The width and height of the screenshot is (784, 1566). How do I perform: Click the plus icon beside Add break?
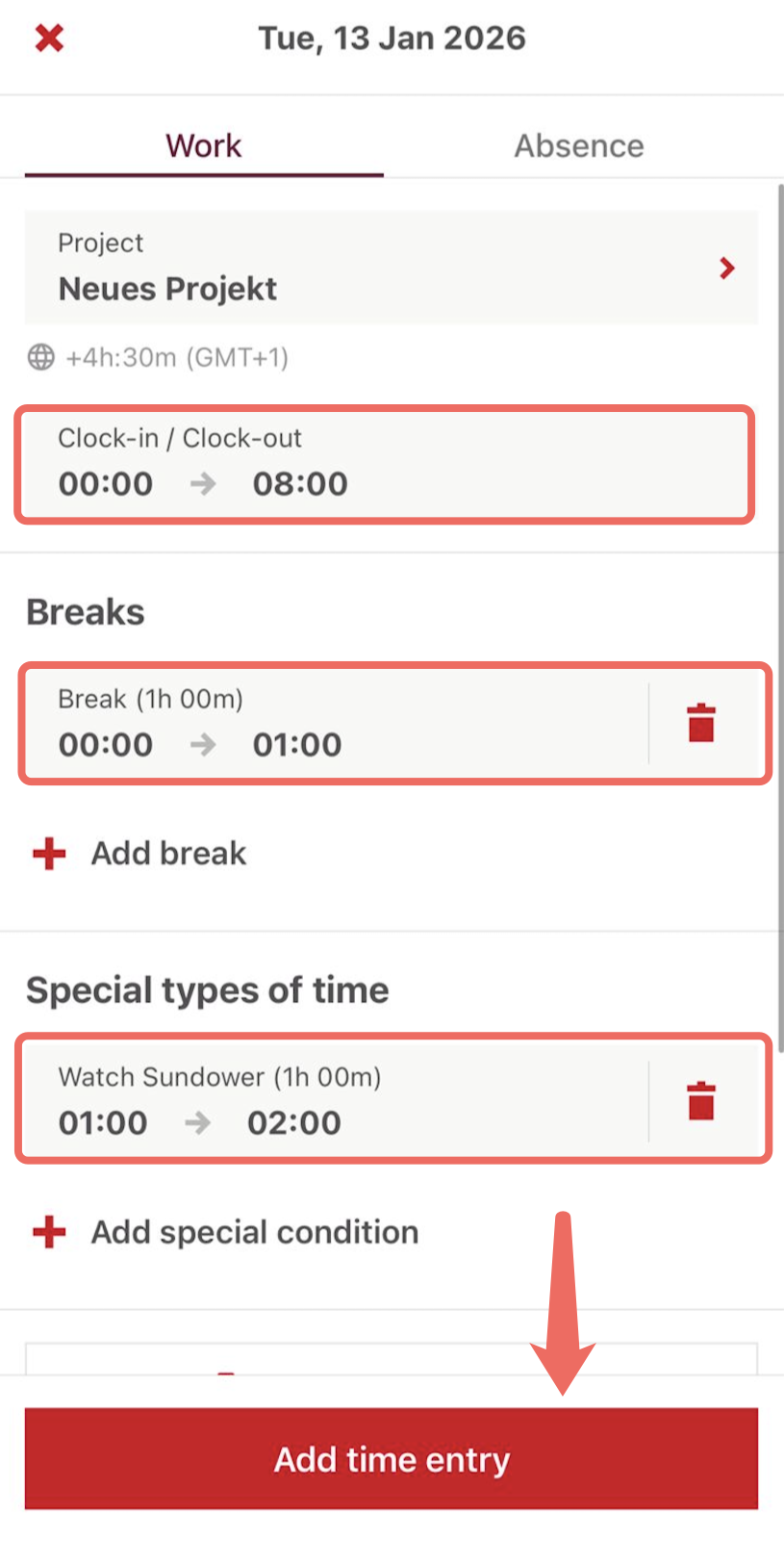pyautogui.click(x=49, y=854)
